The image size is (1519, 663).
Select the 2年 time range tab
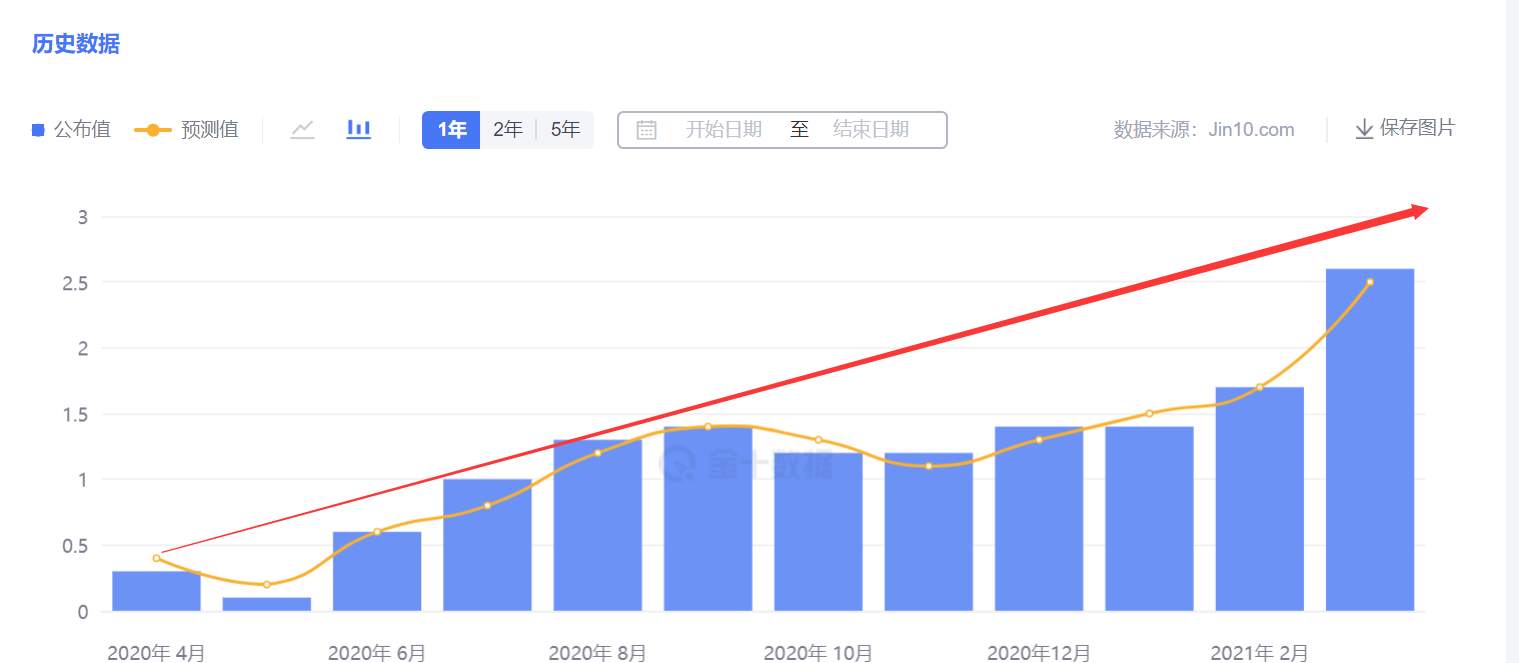coord(508,130)
